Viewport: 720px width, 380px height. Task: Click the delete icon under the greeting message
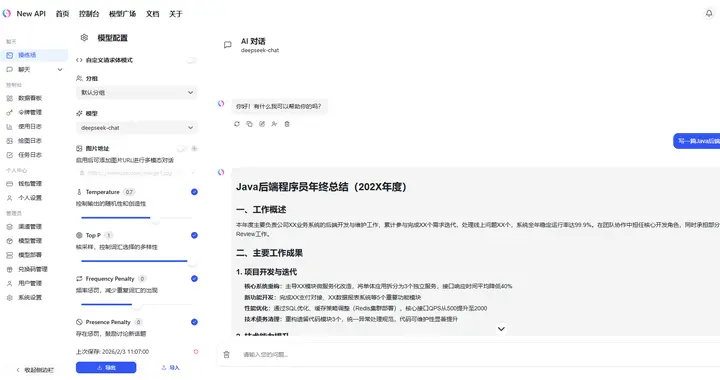coord(287,124)
